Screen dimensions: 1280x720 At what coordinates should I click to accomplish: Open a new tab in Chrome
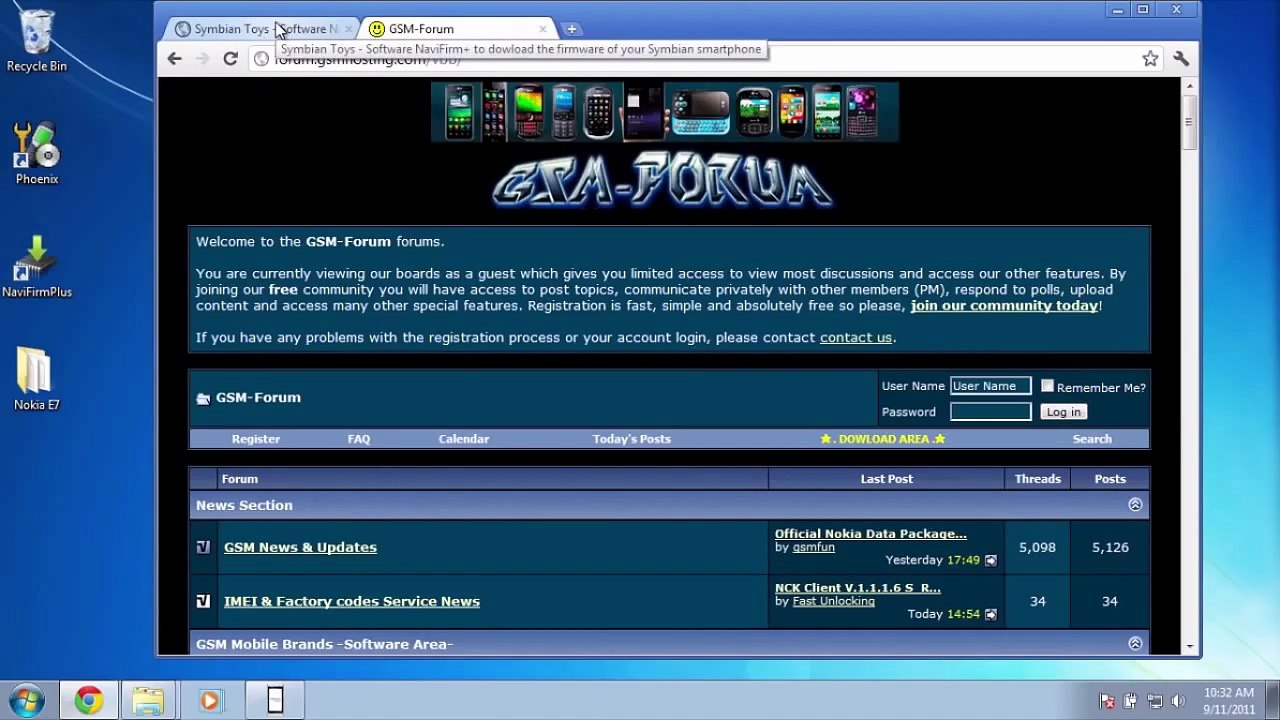pos(572,29)
